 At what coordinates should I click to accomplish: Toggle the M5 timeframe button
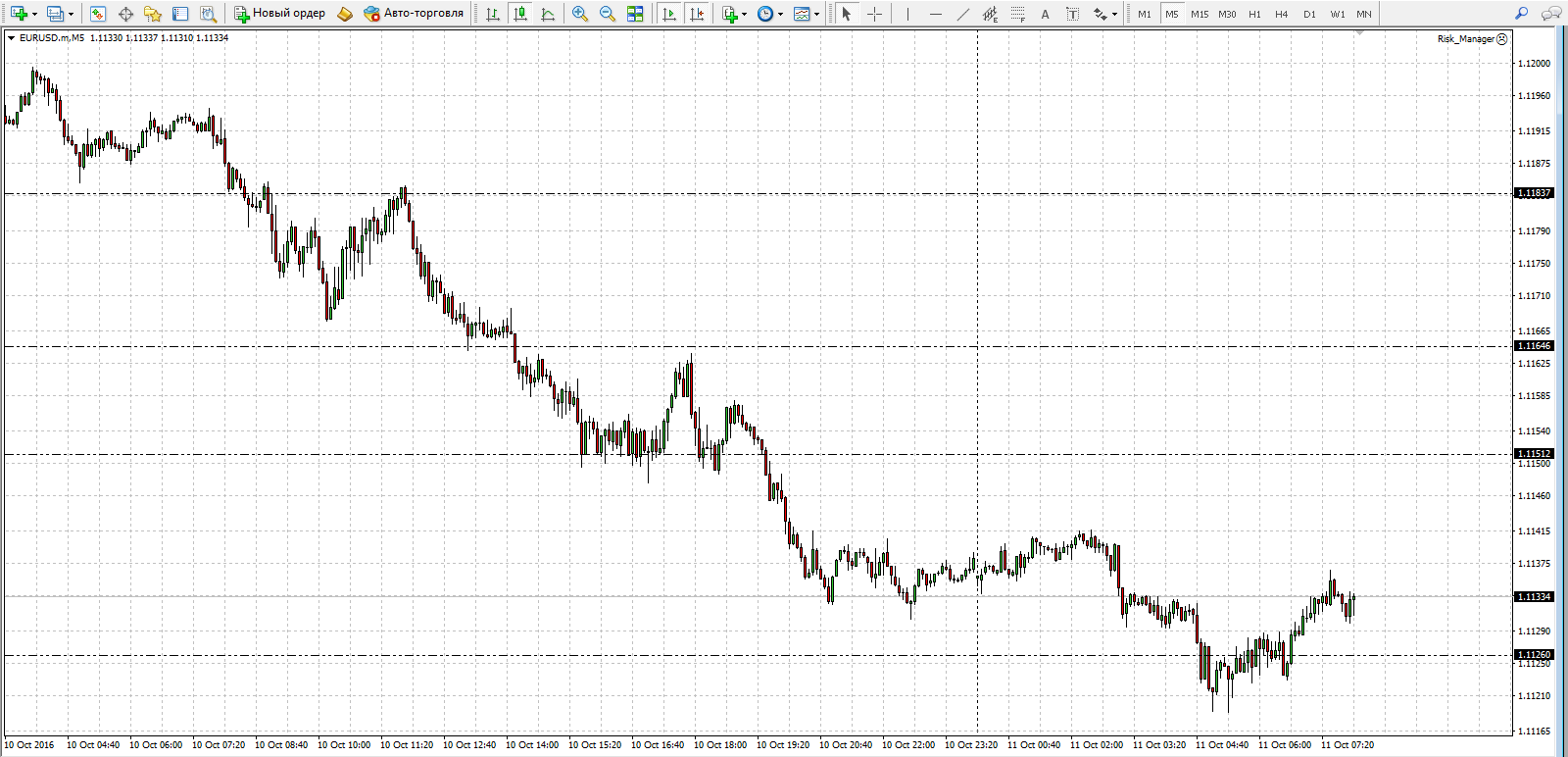[1172, 14]
